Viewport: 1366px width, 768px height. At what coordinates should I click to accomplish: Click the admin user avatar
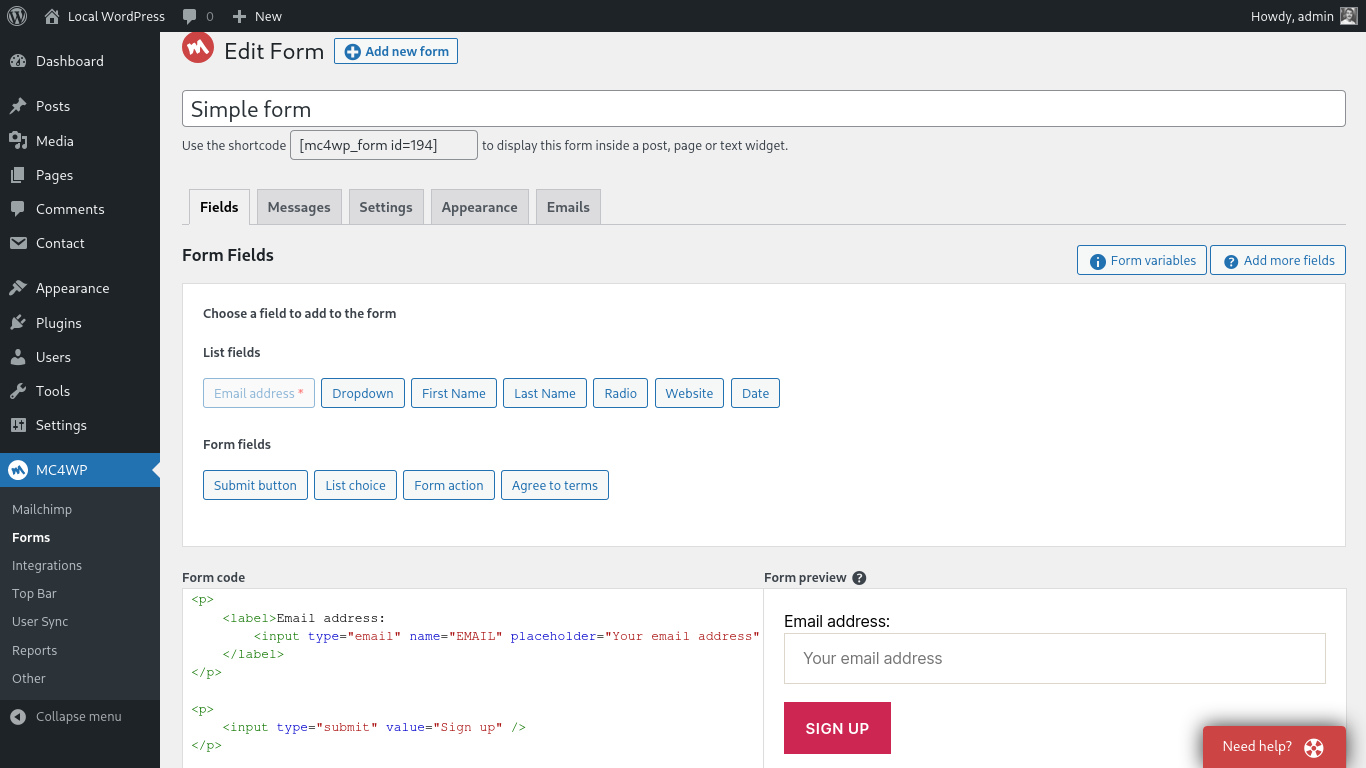pyautogui.click(x=1349, y=16)
